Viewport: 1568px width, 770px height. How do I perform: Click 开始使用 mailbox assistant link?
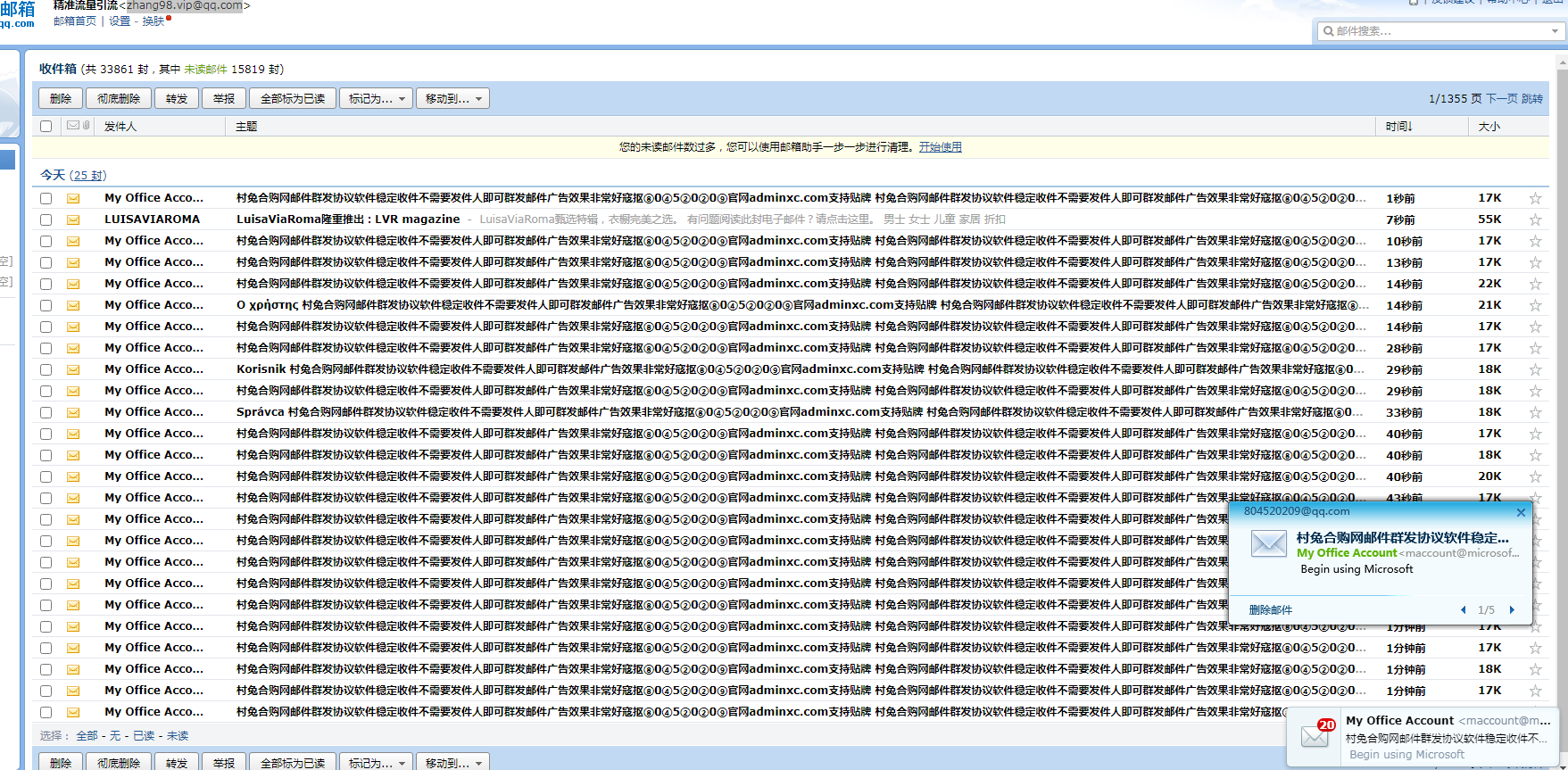tap(941, 147)
